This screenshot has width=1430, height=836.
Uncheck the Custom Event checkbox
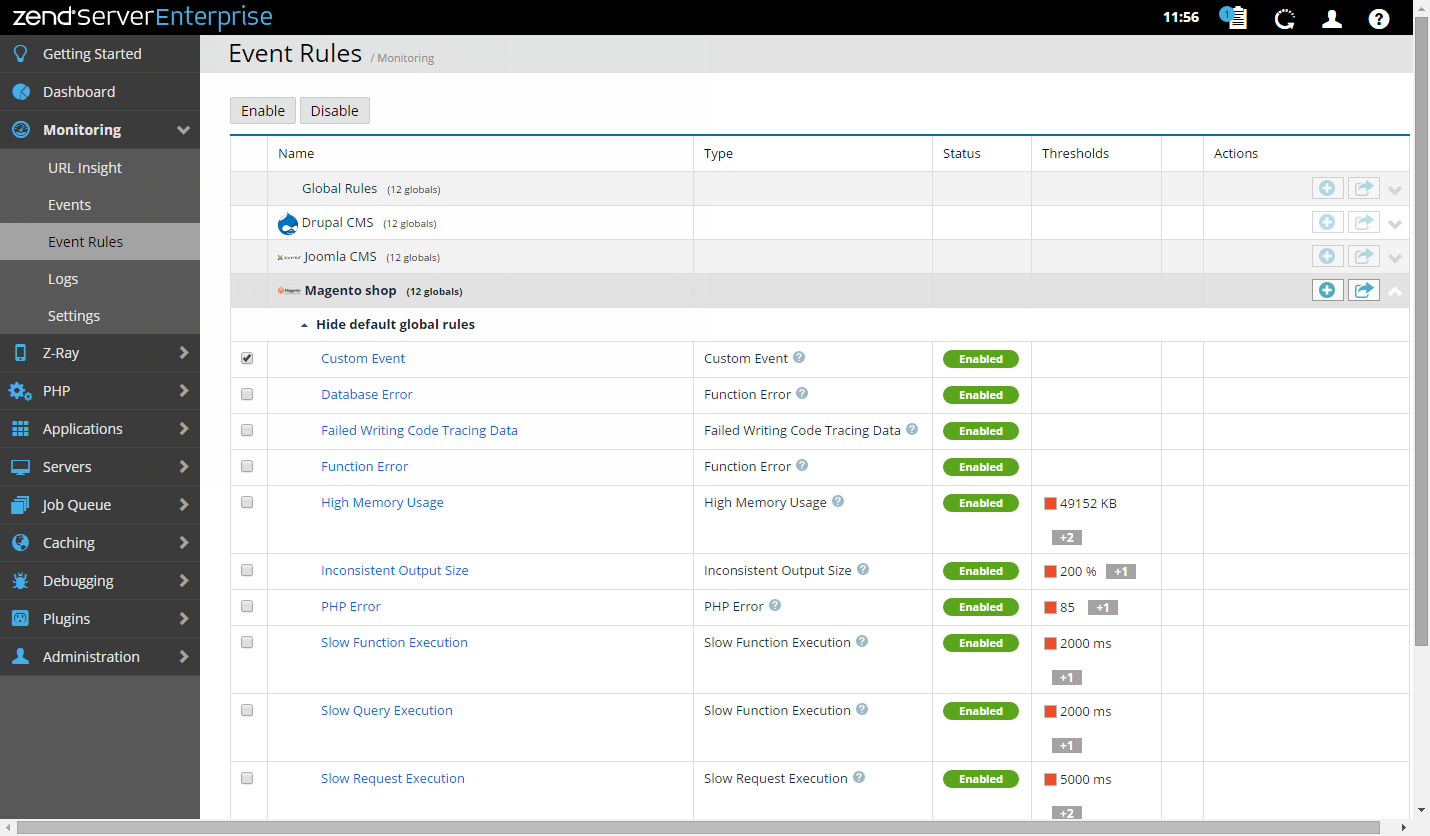[x=247, y=358]
